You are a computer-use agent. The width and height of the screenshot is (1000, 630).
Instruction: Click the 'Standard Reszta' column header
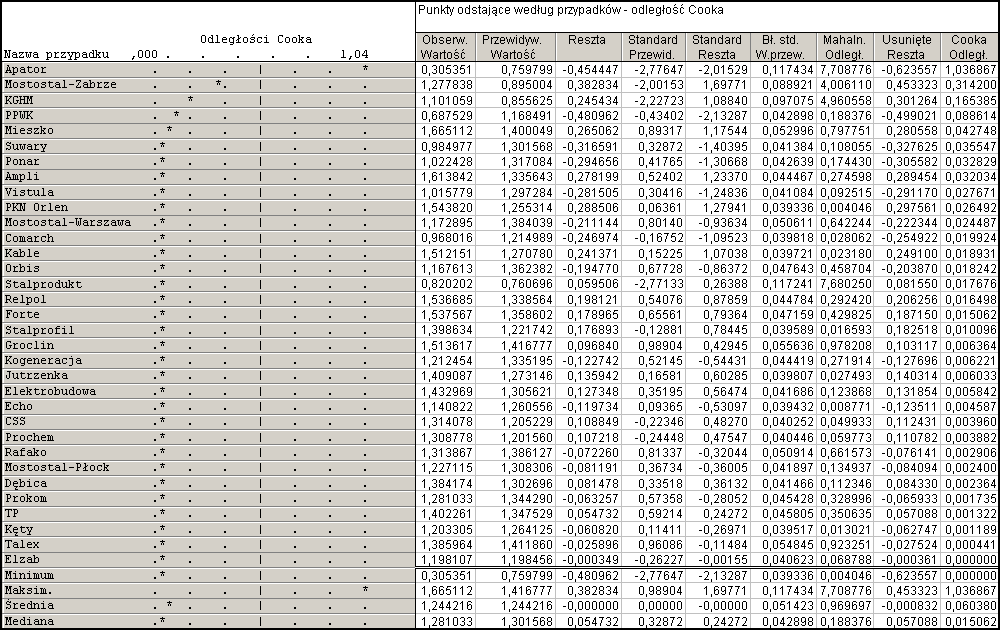pyautogui.click(x=717, y=47)
